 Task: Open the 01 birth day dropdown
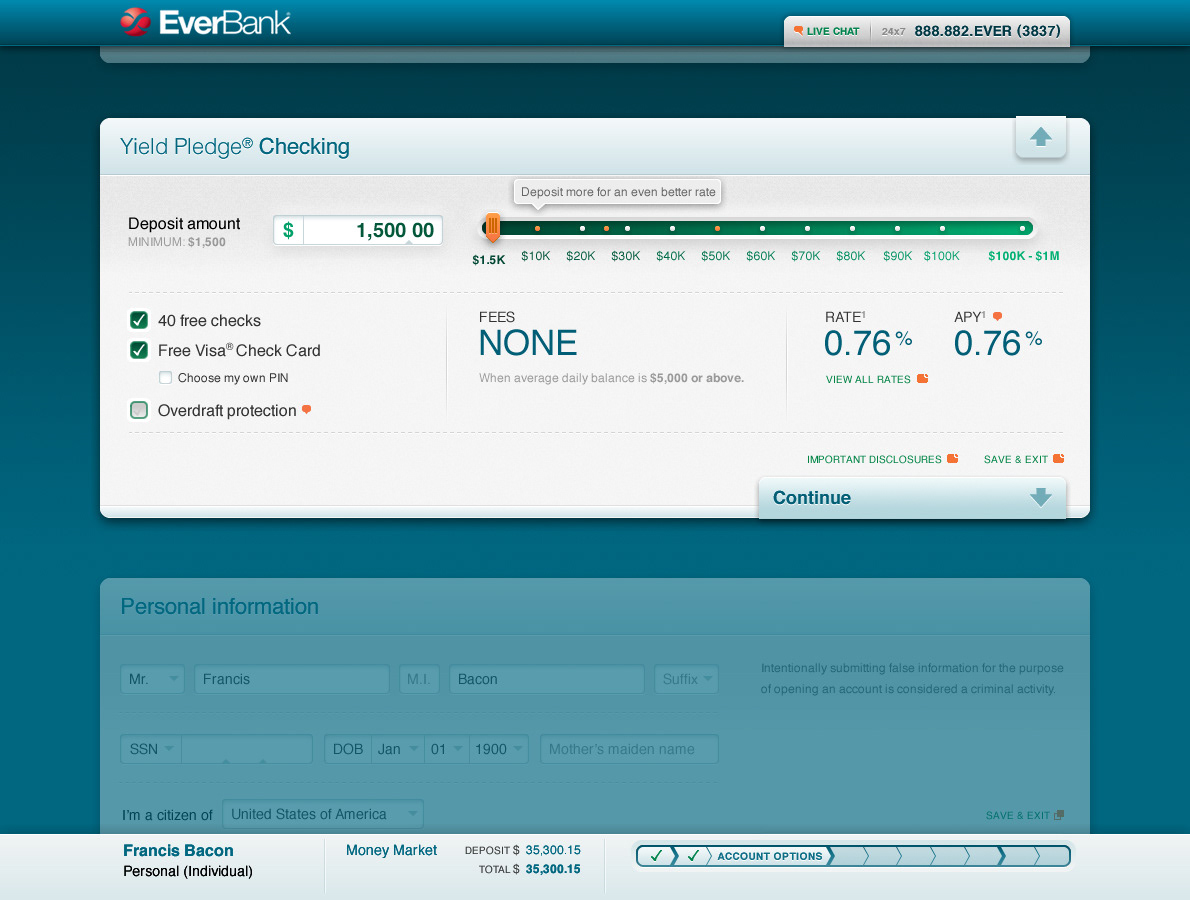tap(447, 749)
